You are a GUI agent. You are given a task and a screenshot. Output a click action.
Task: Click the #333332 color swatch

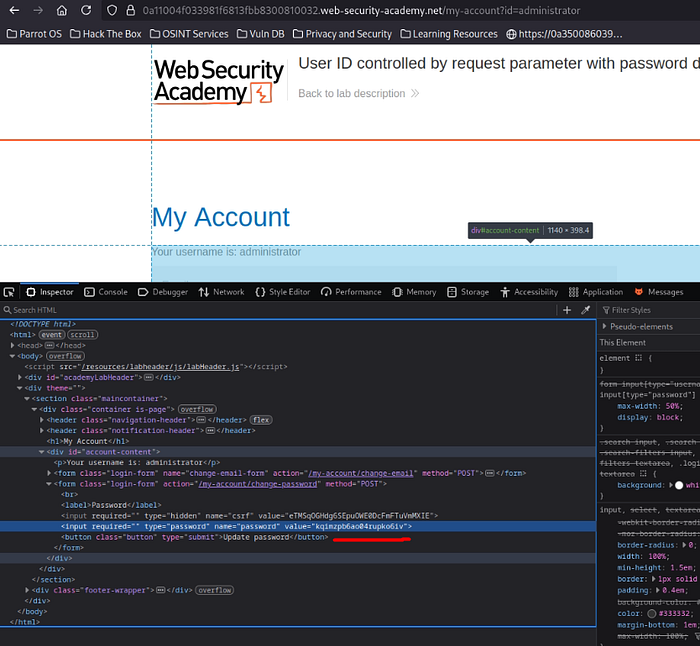tap(652, 613)
